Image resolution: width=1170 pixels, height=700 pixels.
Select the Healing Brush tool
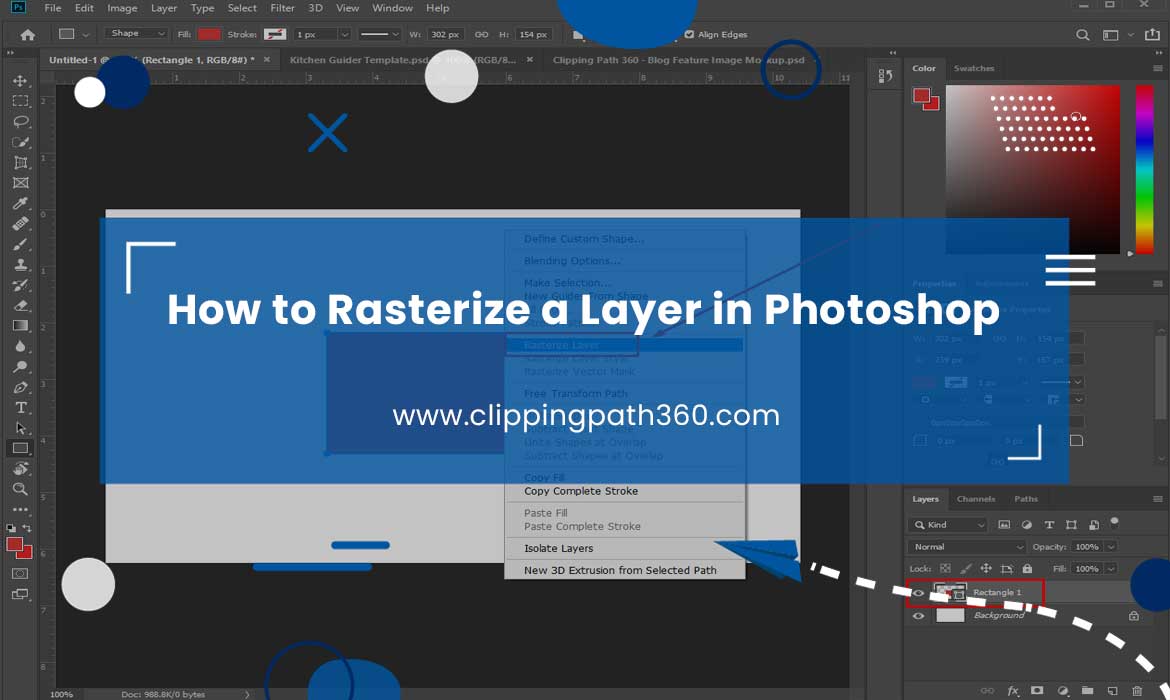[20, 223]
